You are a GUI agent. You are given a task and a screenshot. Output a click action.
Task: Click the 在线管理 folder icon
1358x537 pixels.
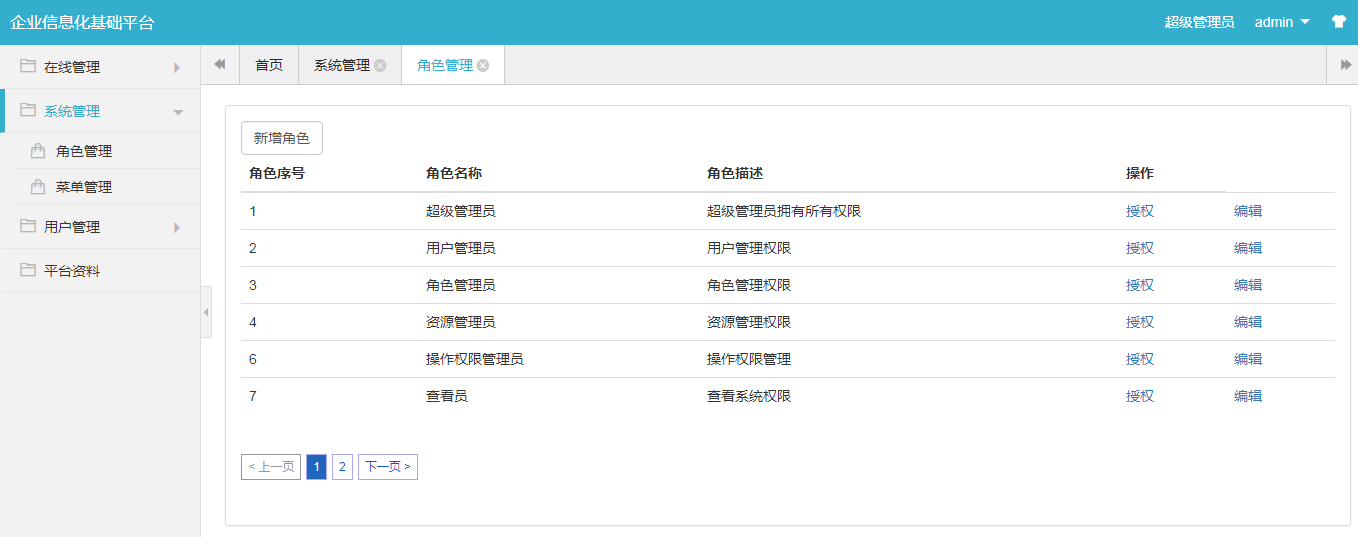[28, 66]
